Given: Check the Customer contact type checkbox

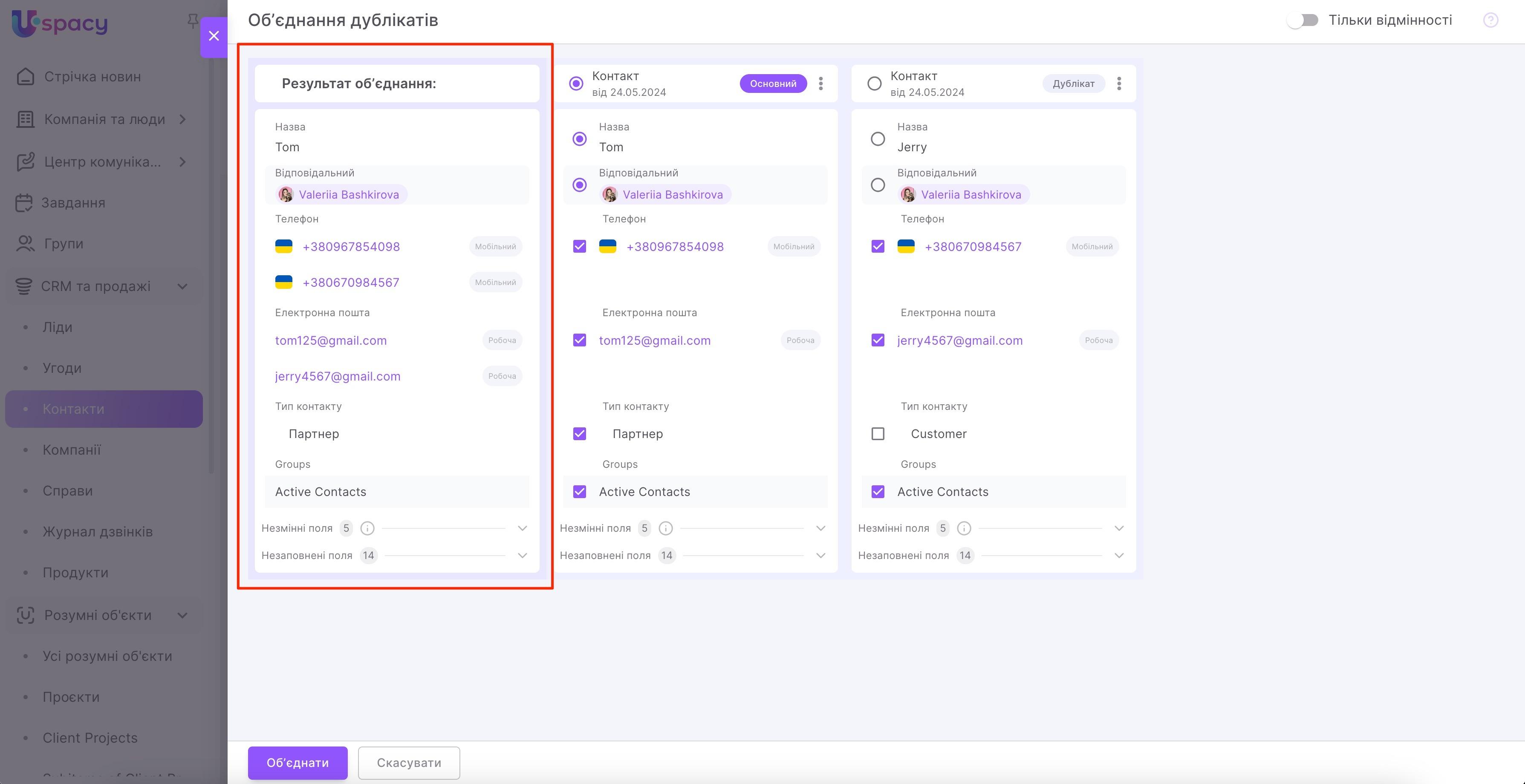Looking at the screenshot, I should (x=878, y=434).
